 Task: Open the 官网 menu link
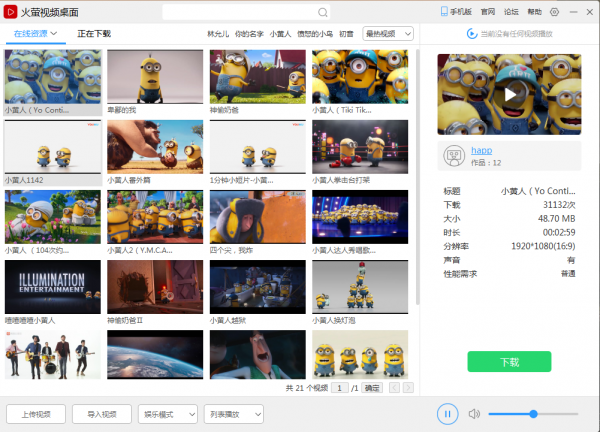[x=488, y=12]
